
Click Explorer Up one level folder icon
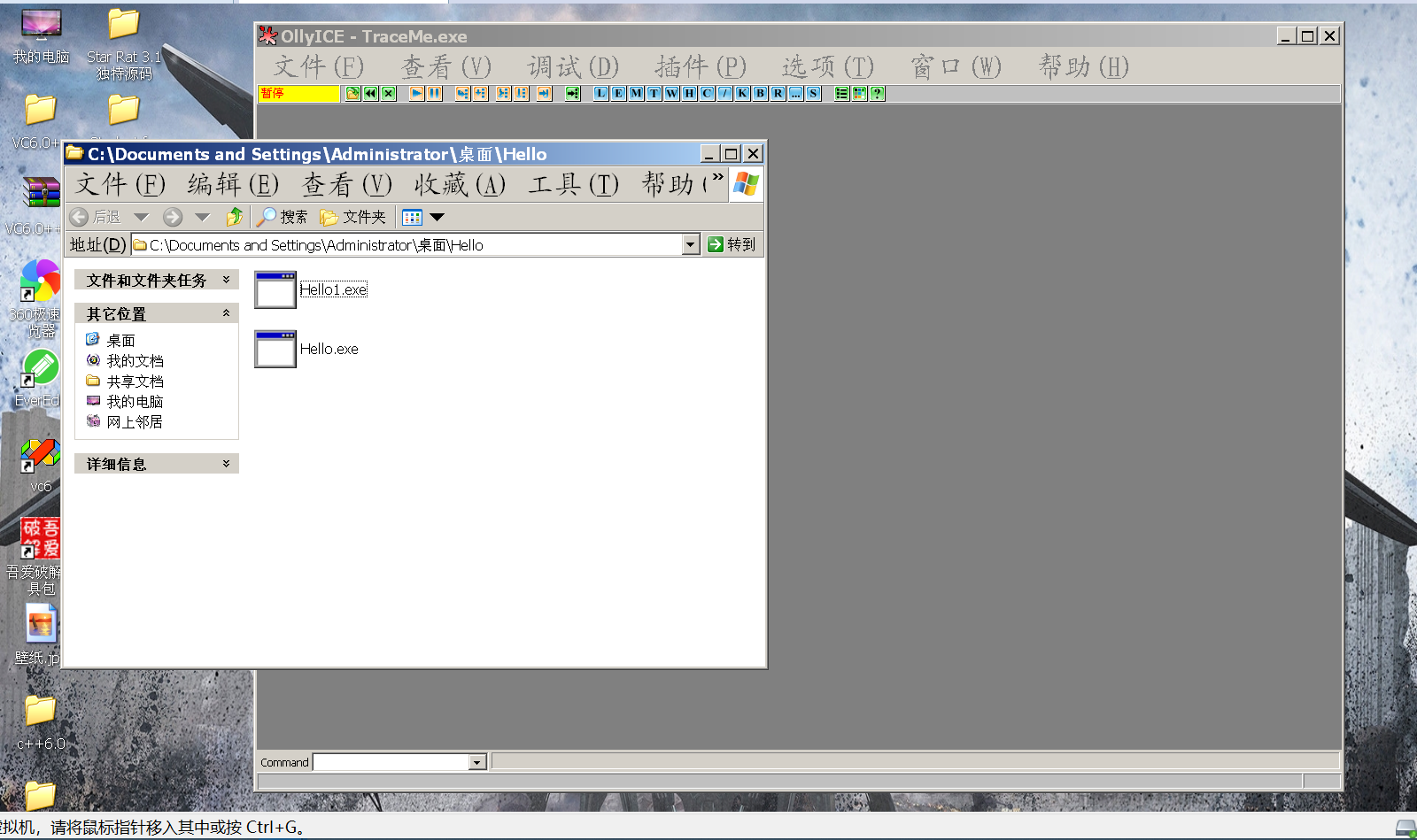234,217
